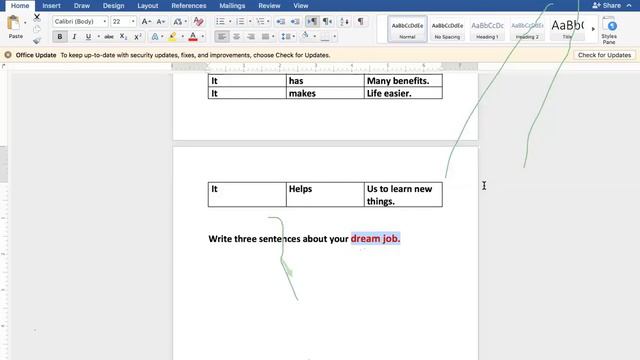640x360 pixels.
Task: Open the Design tab
Action: coord(113,6)
